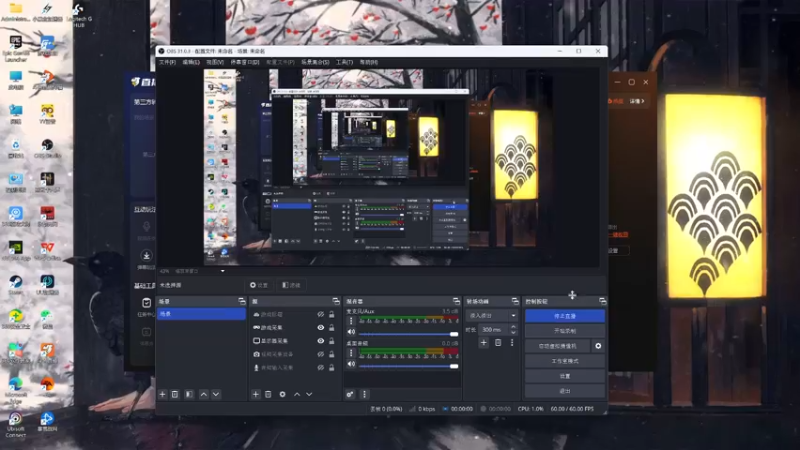Open Logitech G HUB desktop icon
This screenshot has height=450, width=800.
[79, 14]
